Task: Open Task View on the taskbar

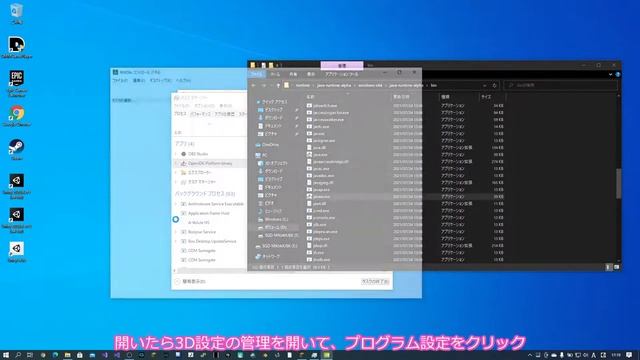Action: point(30,355)
